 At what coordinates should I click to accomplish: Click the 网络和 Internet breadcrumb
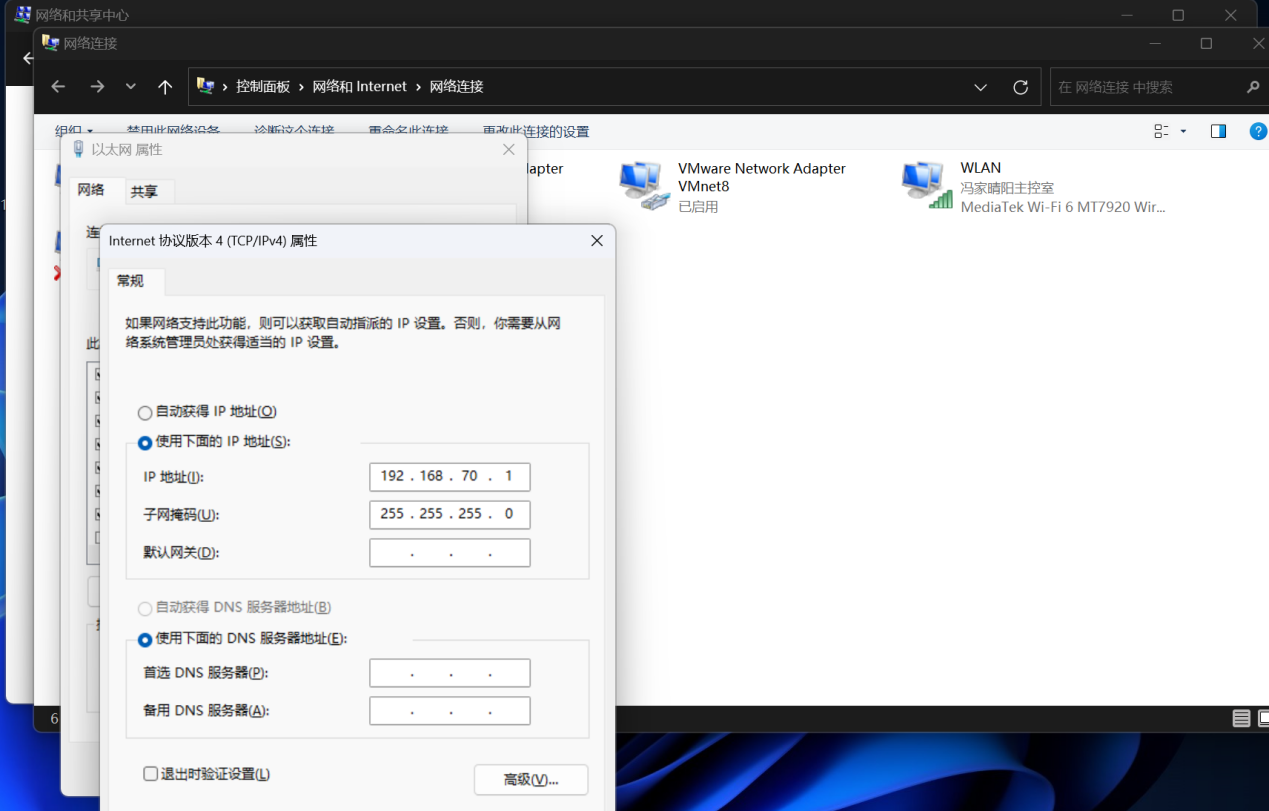[360, 87]
